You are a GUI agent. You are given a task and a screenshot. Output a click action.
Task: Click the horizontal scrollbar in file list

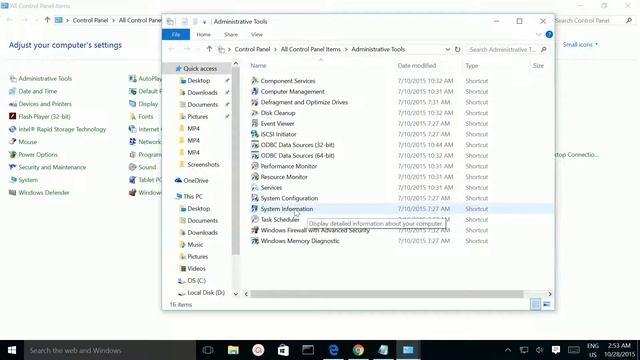(x=387, y=294)
